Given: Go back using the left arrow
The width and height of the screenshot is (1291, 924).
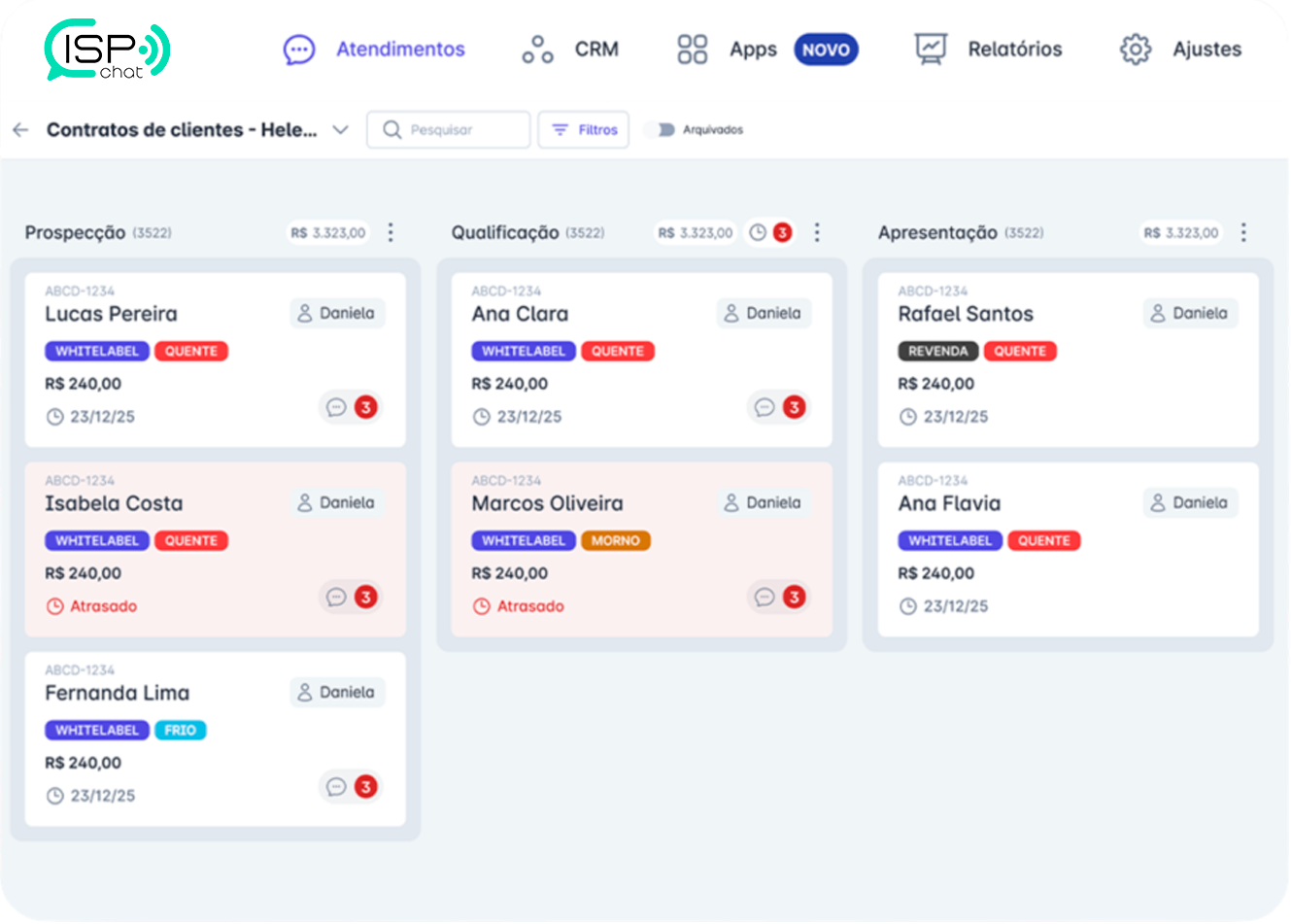Looking at the screenshot, I should tap(20, 129).
